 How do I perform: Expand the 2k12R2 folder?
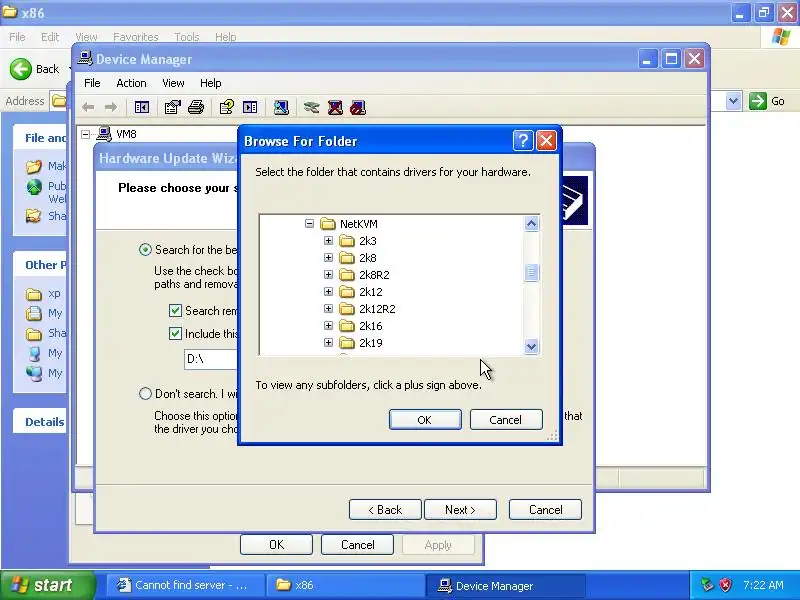pyautogui.click(x=328, y=309)
